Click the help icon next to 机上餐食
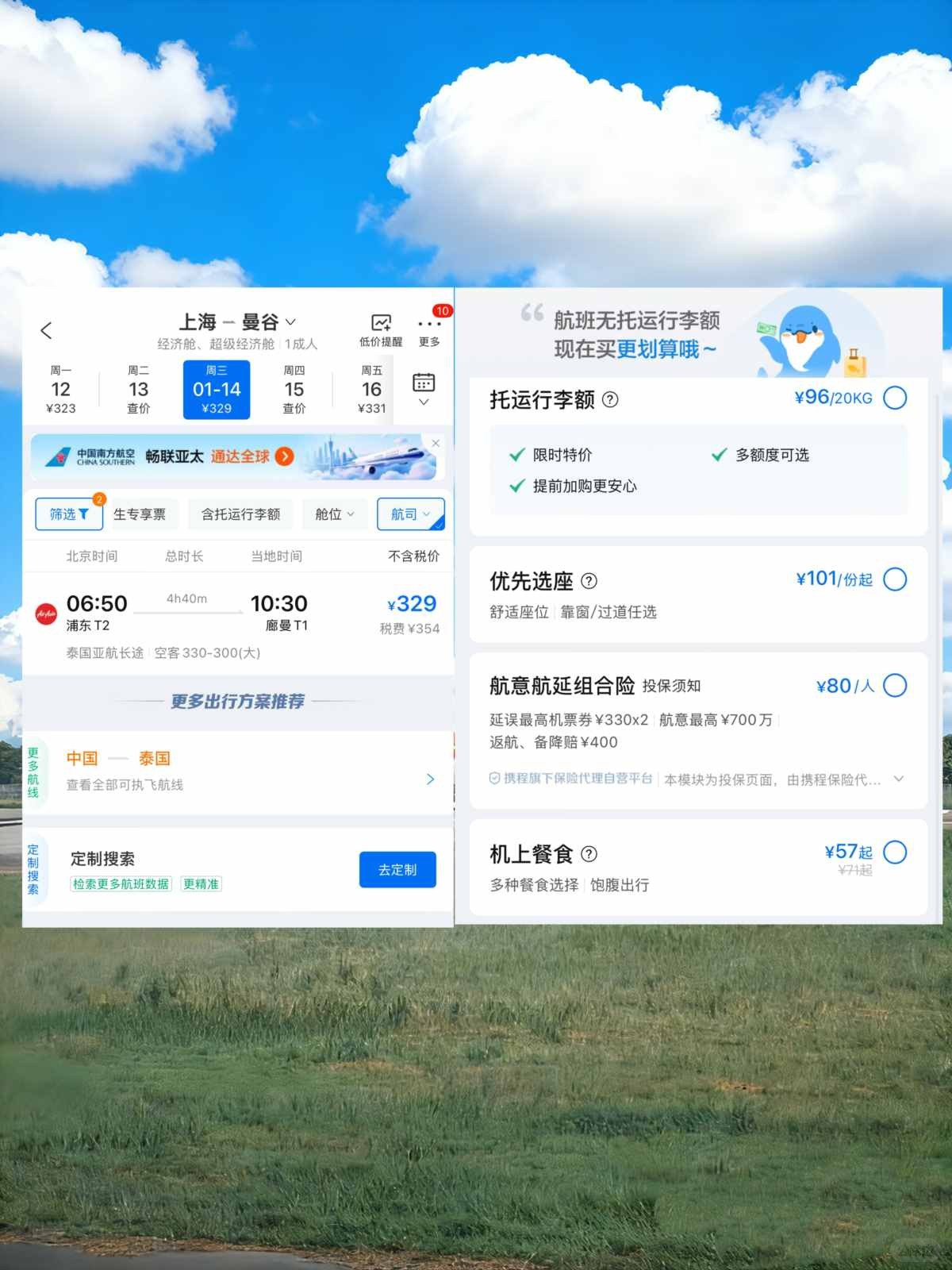The image size is (952, 1270). click(x=589, y=854)
